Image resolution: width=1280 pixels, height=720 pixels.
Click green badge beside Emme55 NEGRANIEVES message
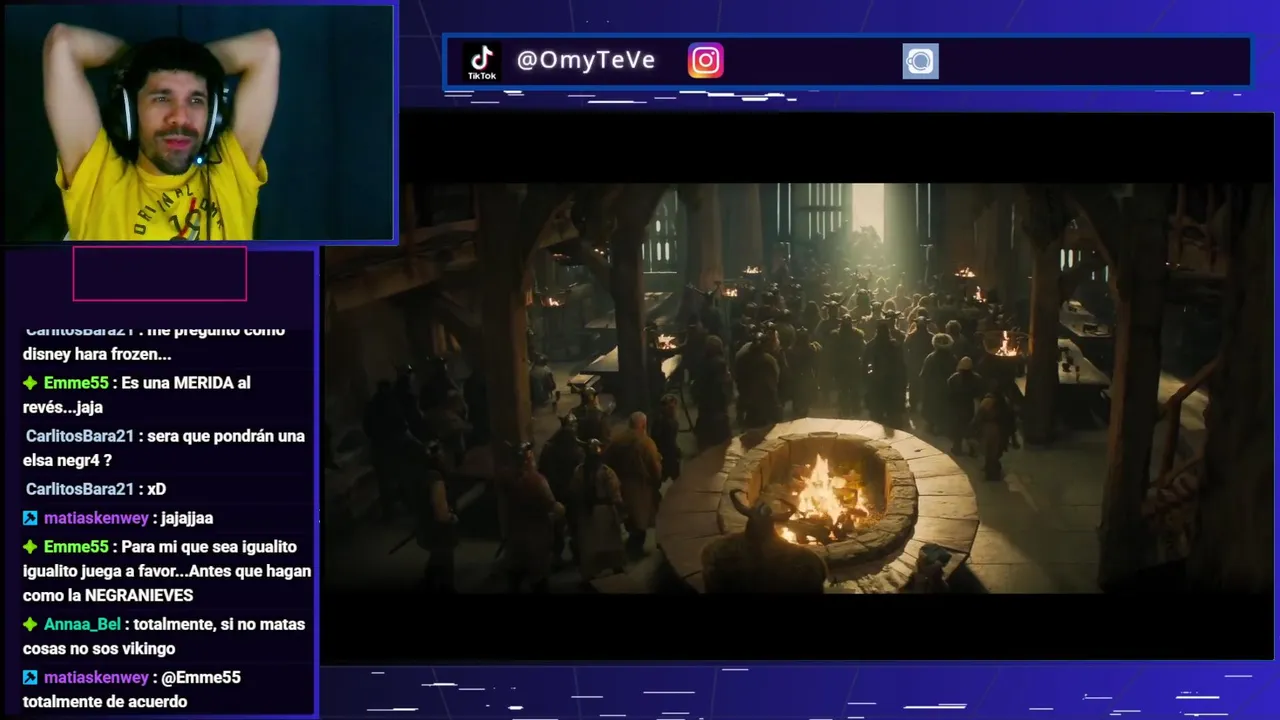[x=30, y=547]
